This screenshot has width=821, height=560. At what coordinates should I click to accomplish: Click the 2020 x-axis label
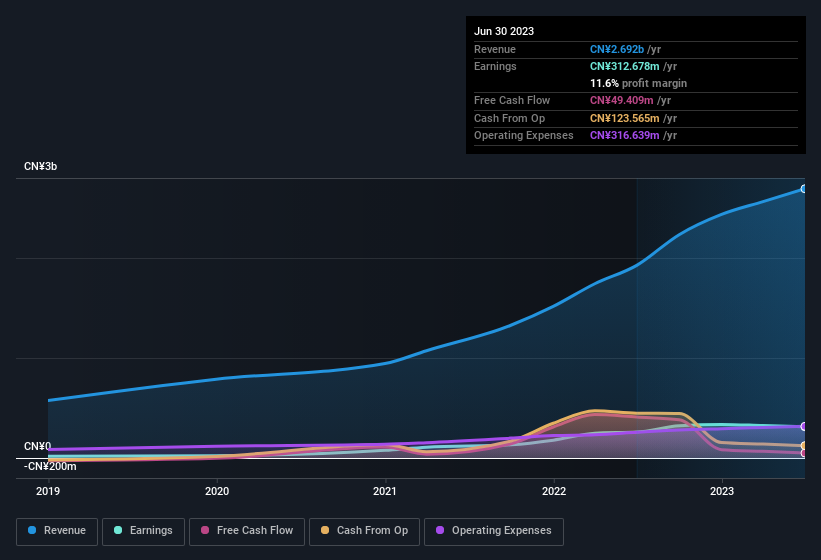tap(217, 491)
